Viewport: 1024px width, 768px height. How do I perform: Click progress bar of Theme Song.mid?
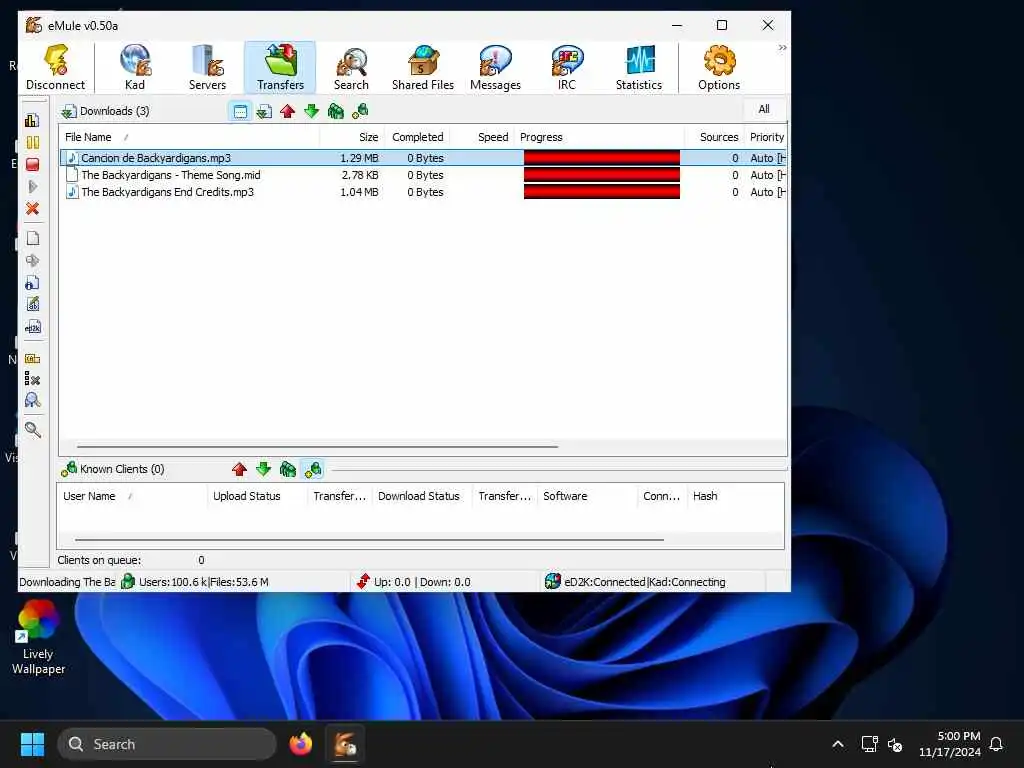(601, 175)
